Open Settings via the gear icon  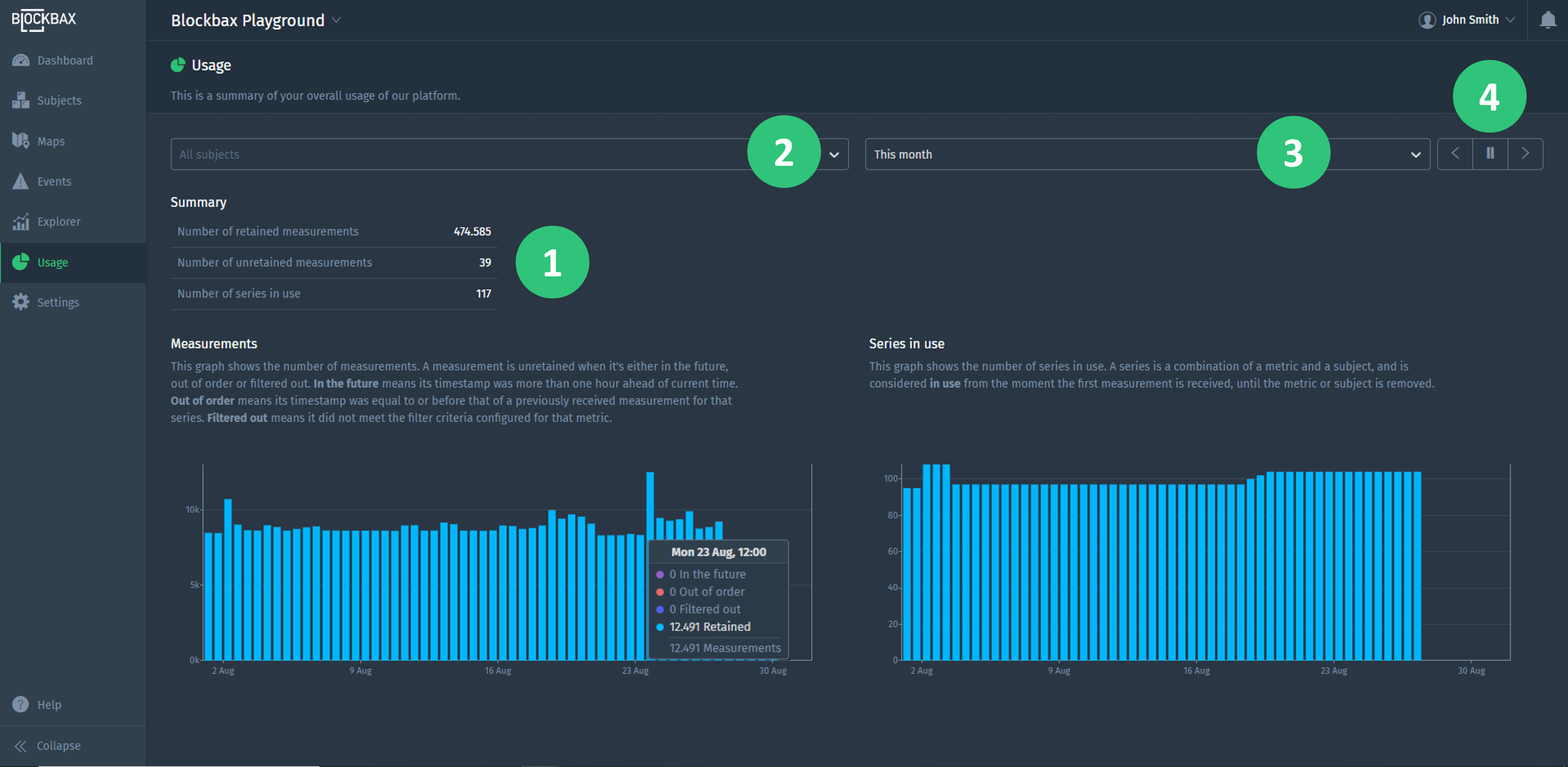click(20, 302)
